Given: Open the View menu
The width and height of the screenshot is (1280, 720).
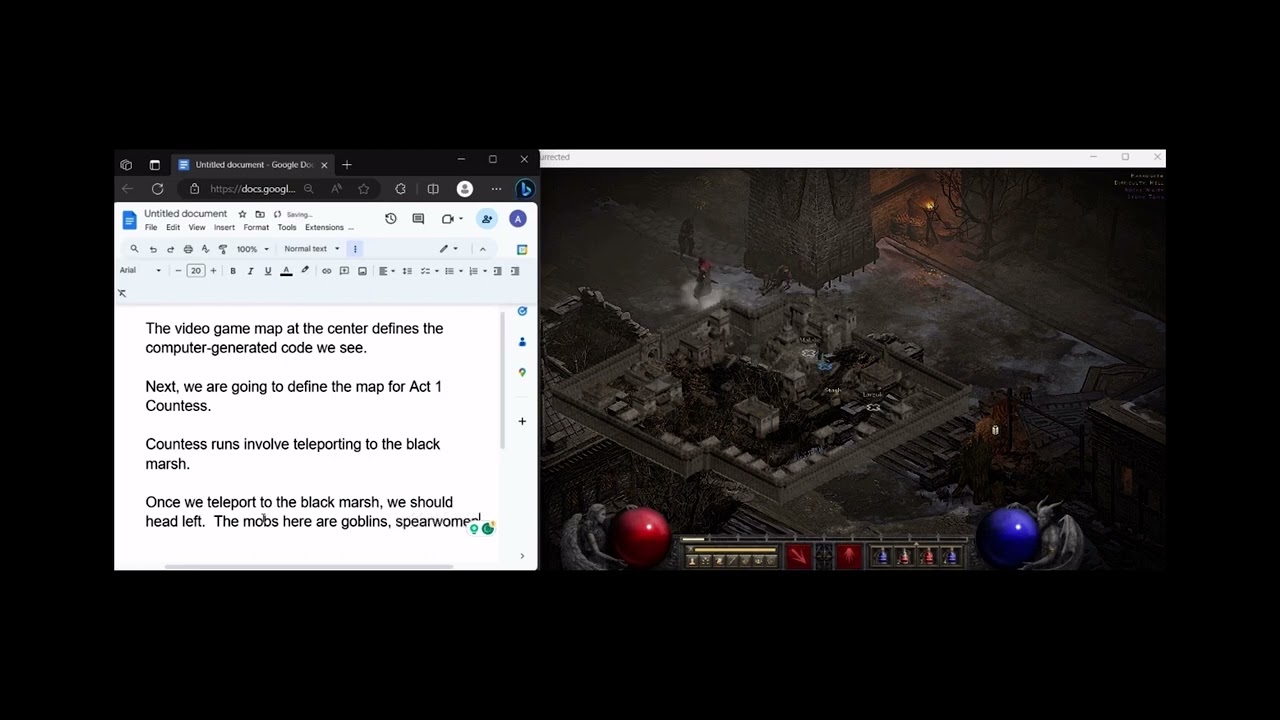Looking at the screenshot, I should tap(197, 228).
